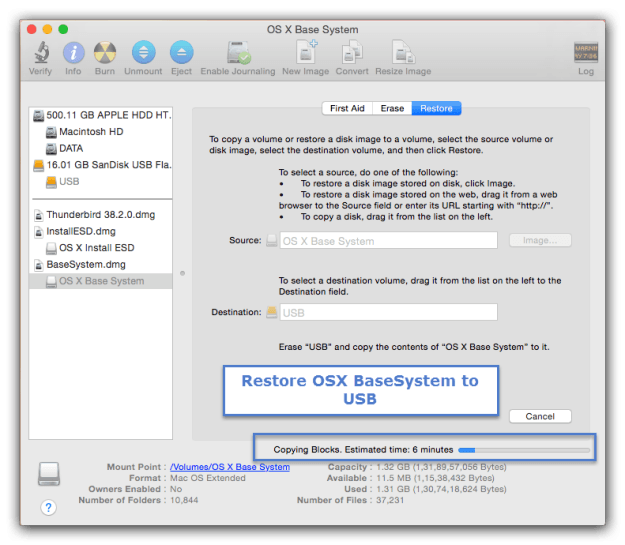Click the sidebar splitter dot handle

pyautogui.click(x=182, y=273)
